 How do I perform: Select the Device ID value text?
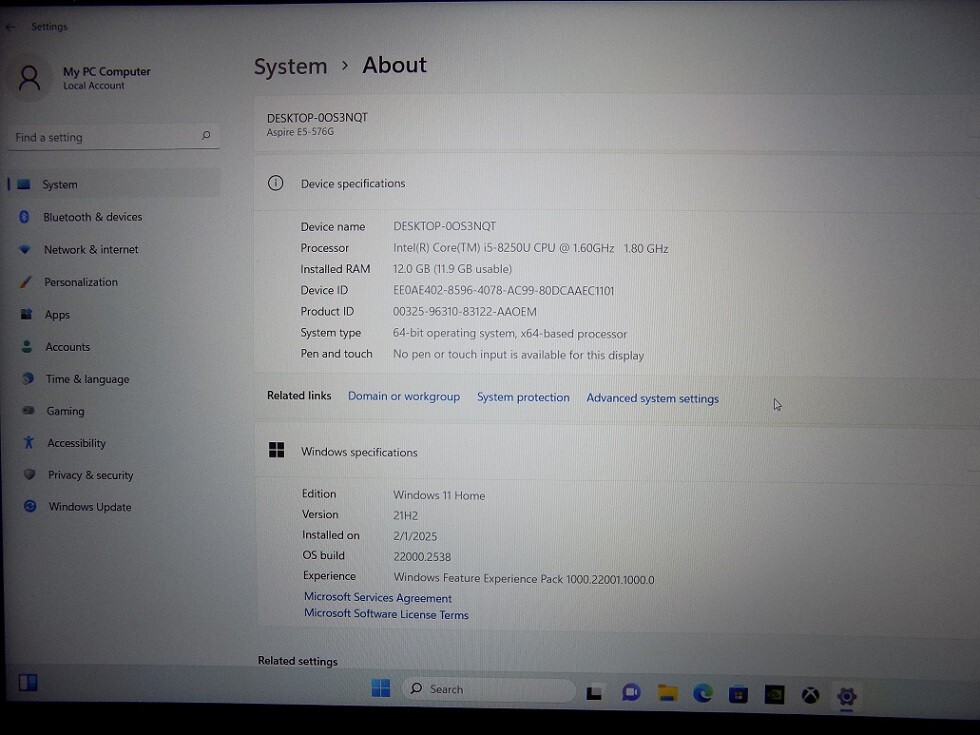504,291
